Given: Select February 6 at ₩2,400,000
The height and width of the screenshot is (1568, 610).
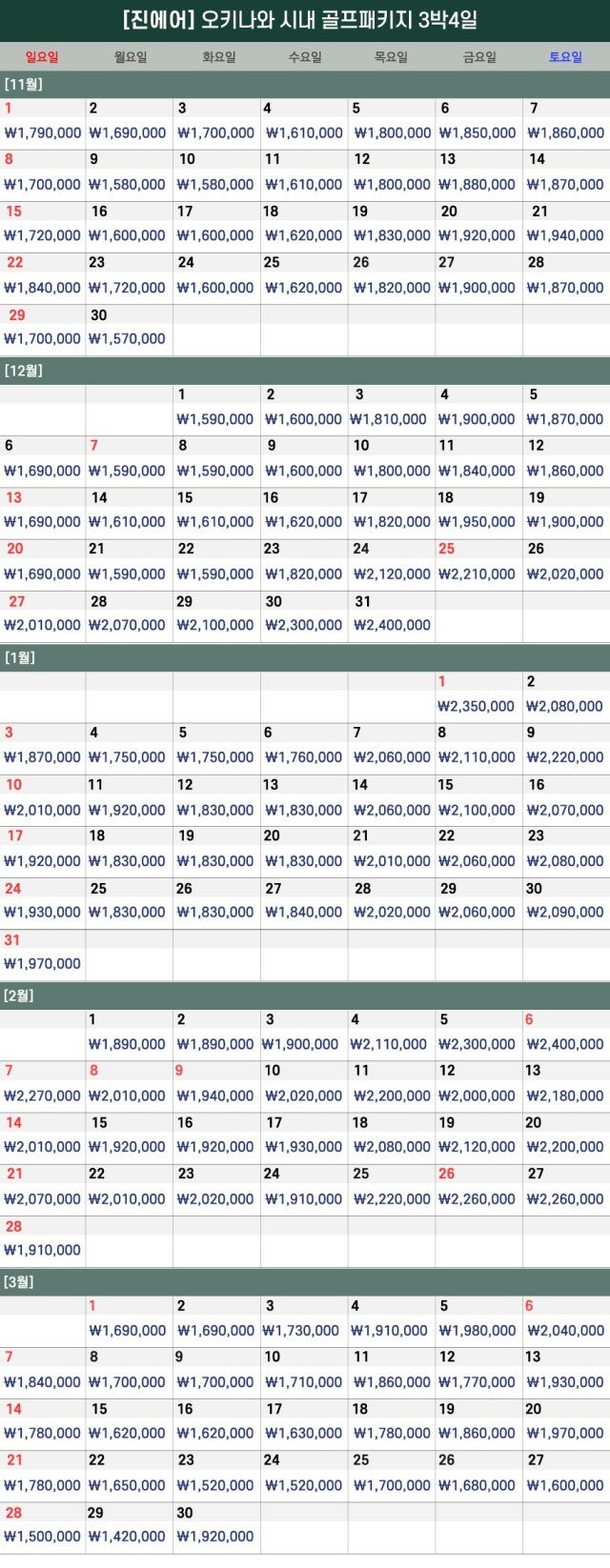Looking at the screenshot, I should (566, 1035).
